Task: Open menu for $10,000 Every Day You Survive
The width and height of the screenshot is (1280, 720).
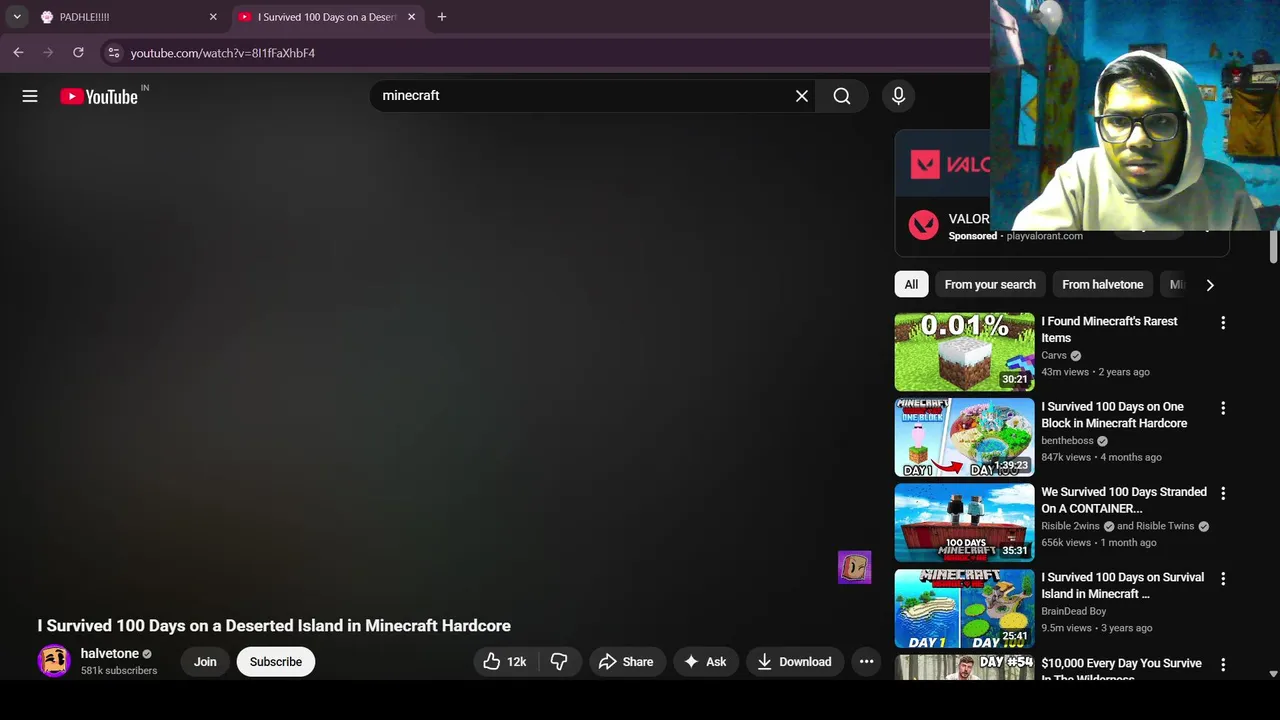Action: pos(1223,663)
